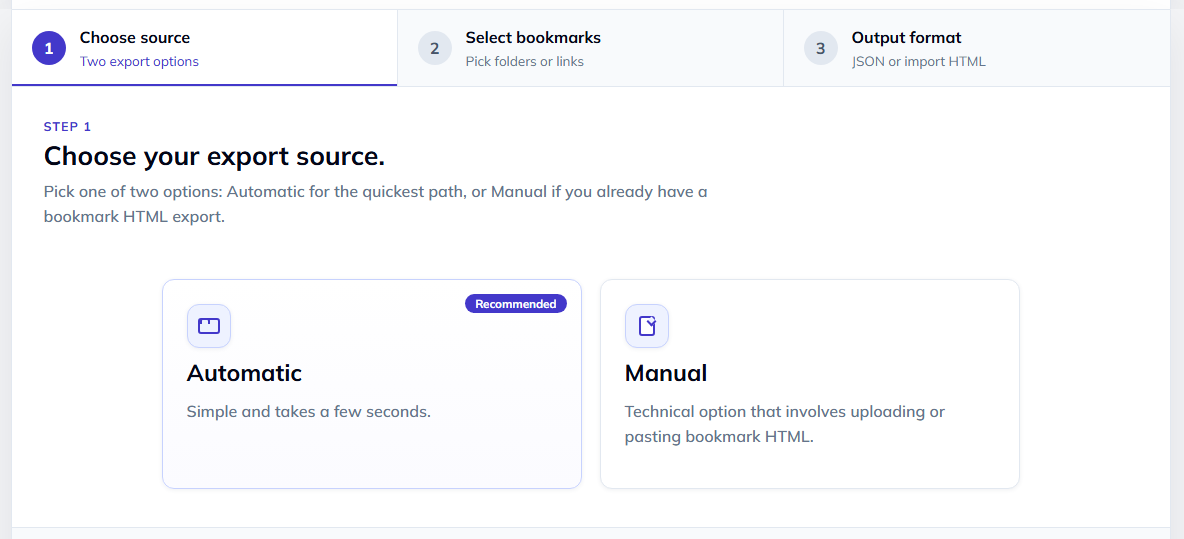The image size is (1184, 539).
Task: Click the 'STEP 1' label
Action: pos(67,127)
